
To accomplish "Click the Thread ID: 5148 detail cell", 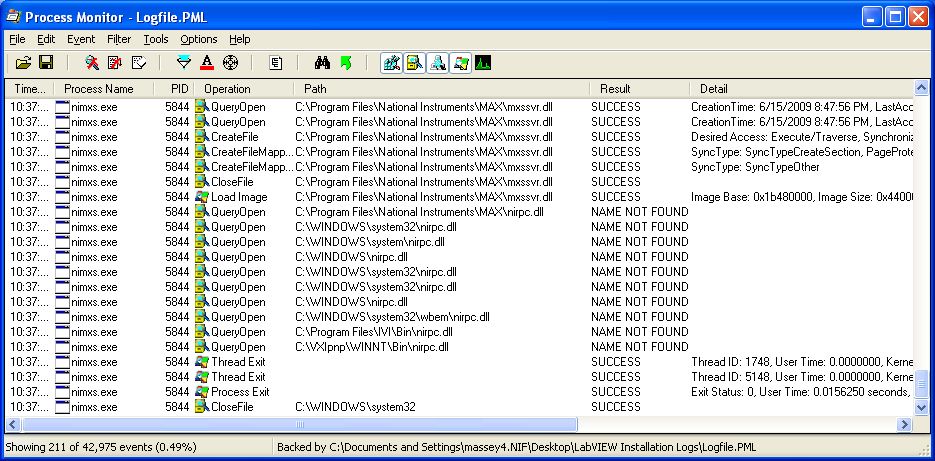I will pos(802,377).
